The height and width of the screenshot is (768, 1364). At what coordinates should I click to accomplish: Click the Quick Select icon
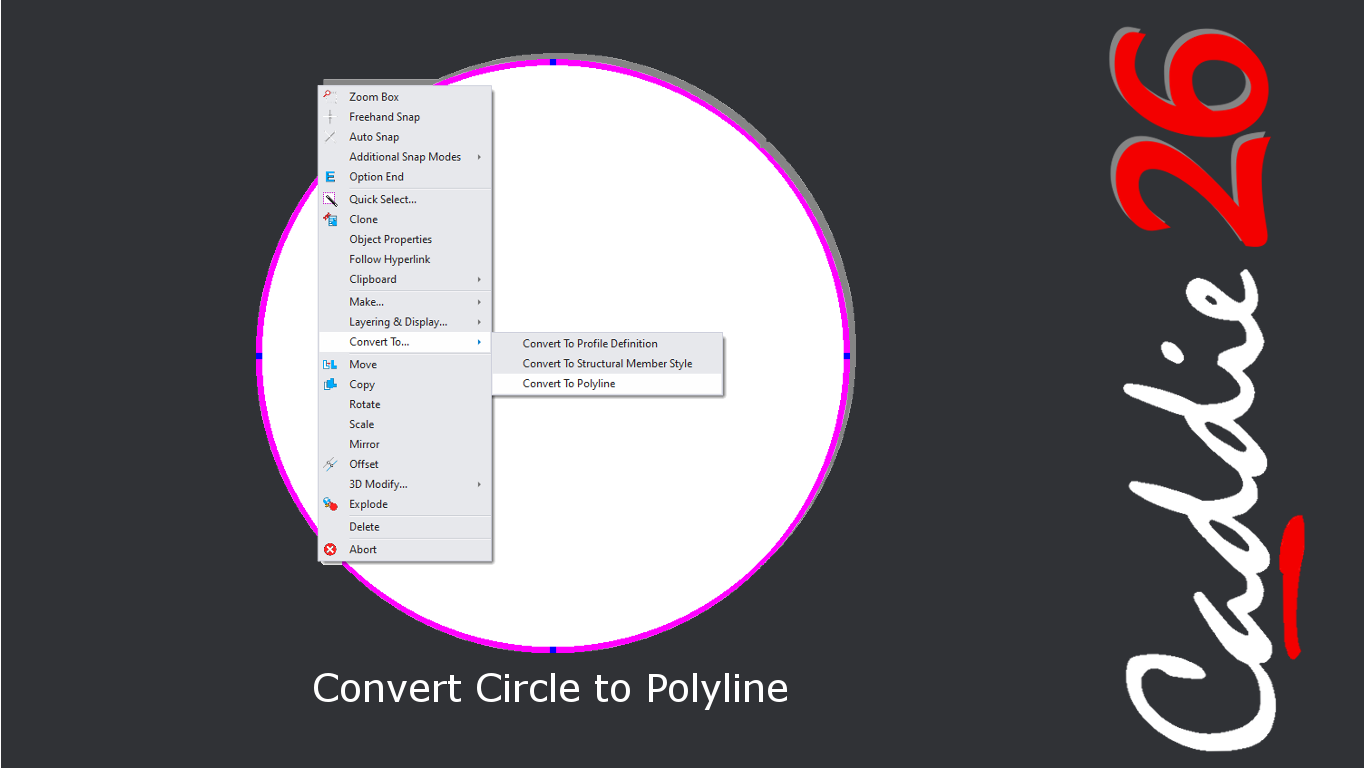[x=330, y=199]
